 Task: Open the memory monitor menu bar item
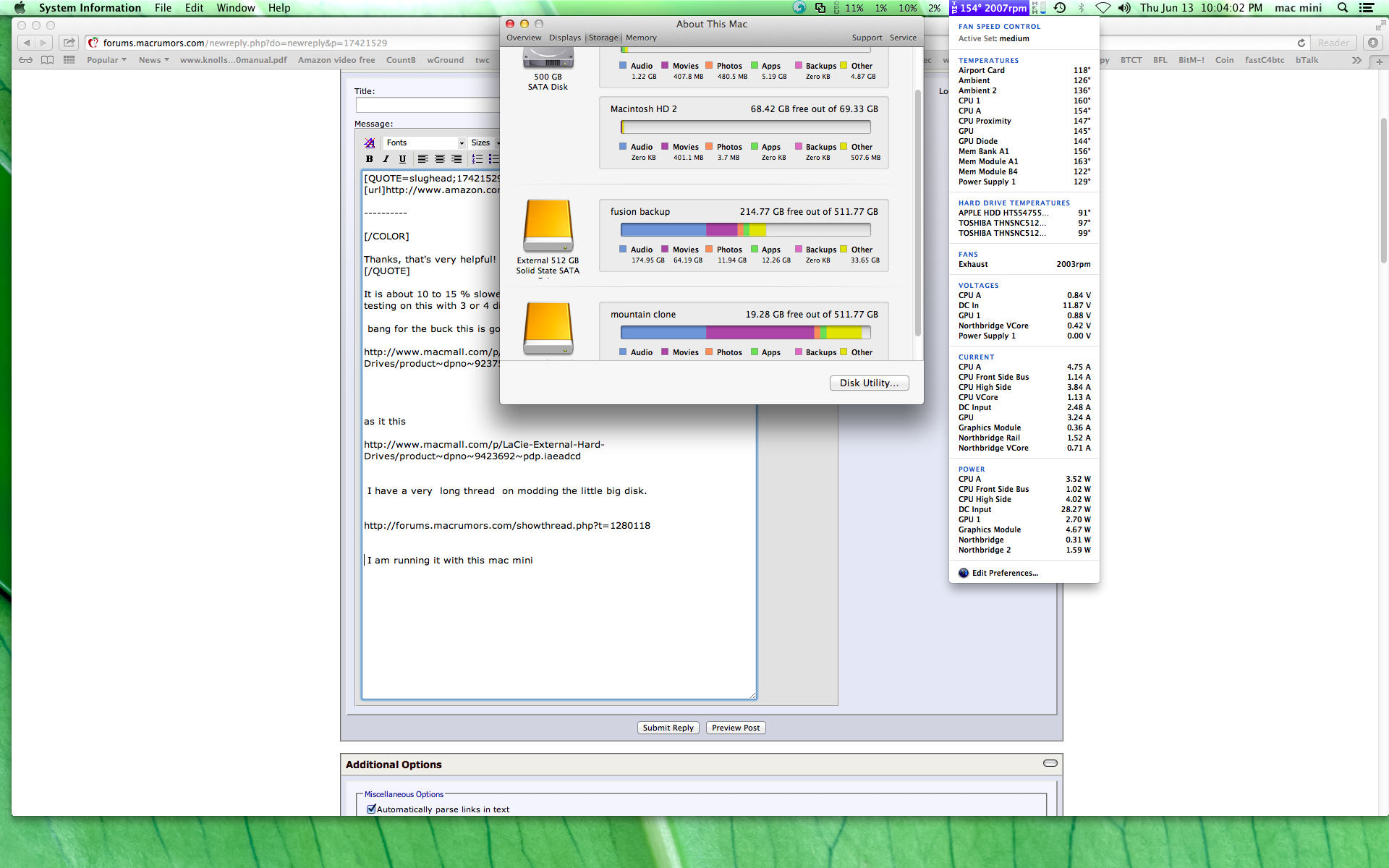pyautogui.click(x=1039, y=8)
